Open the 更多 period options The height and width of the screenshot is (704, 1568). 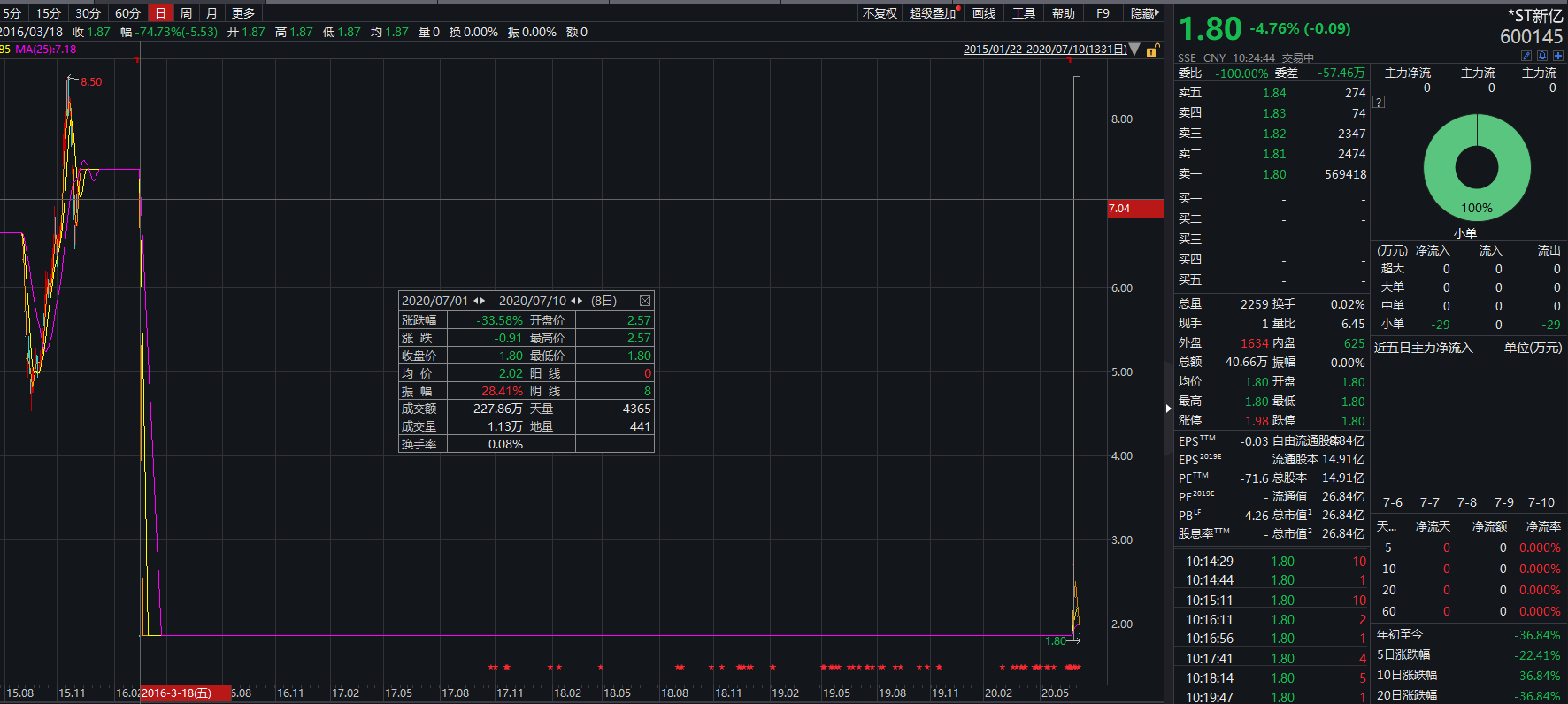242,13
